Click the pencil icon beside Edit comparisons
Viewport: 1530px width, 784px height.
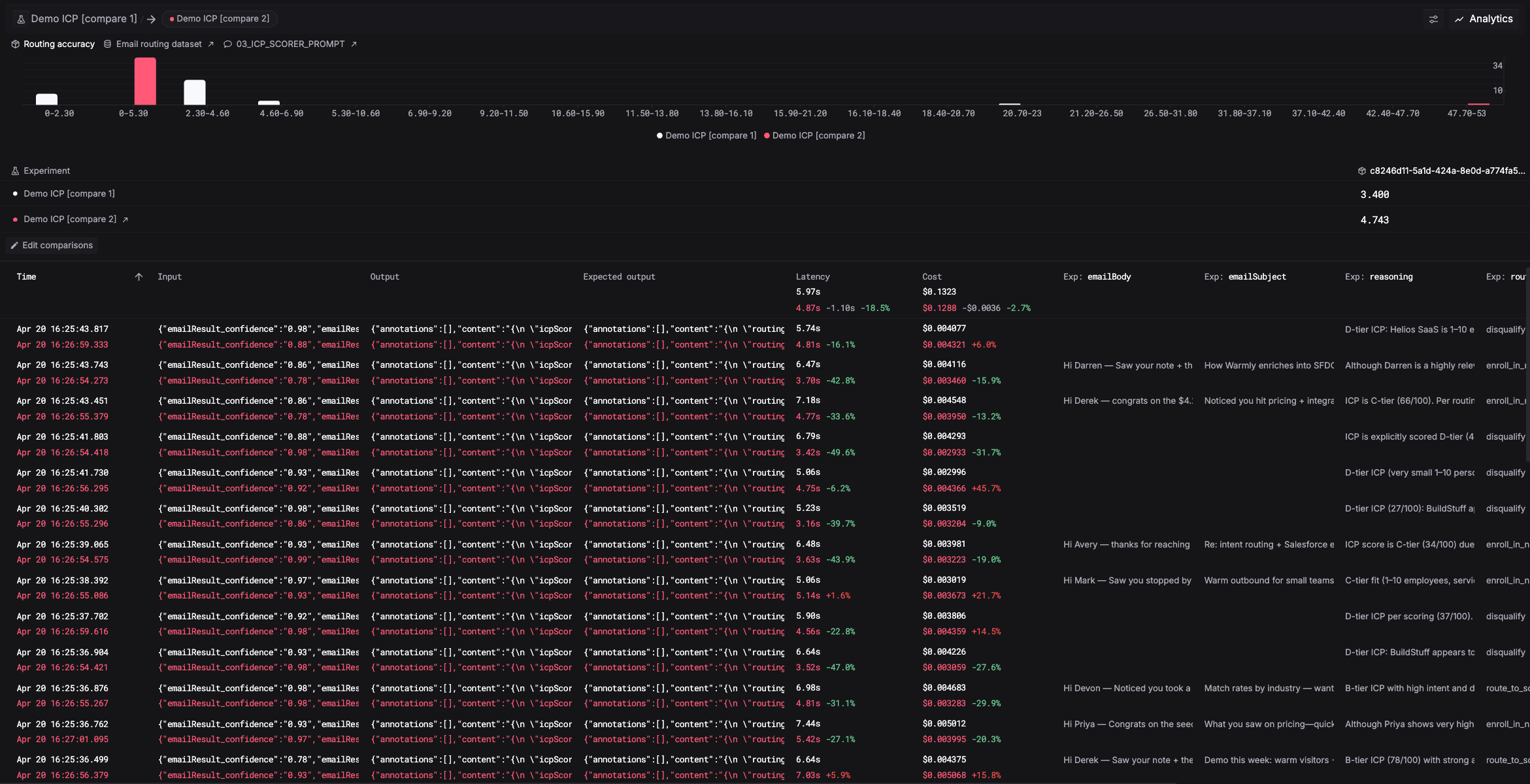click(14, 246)
